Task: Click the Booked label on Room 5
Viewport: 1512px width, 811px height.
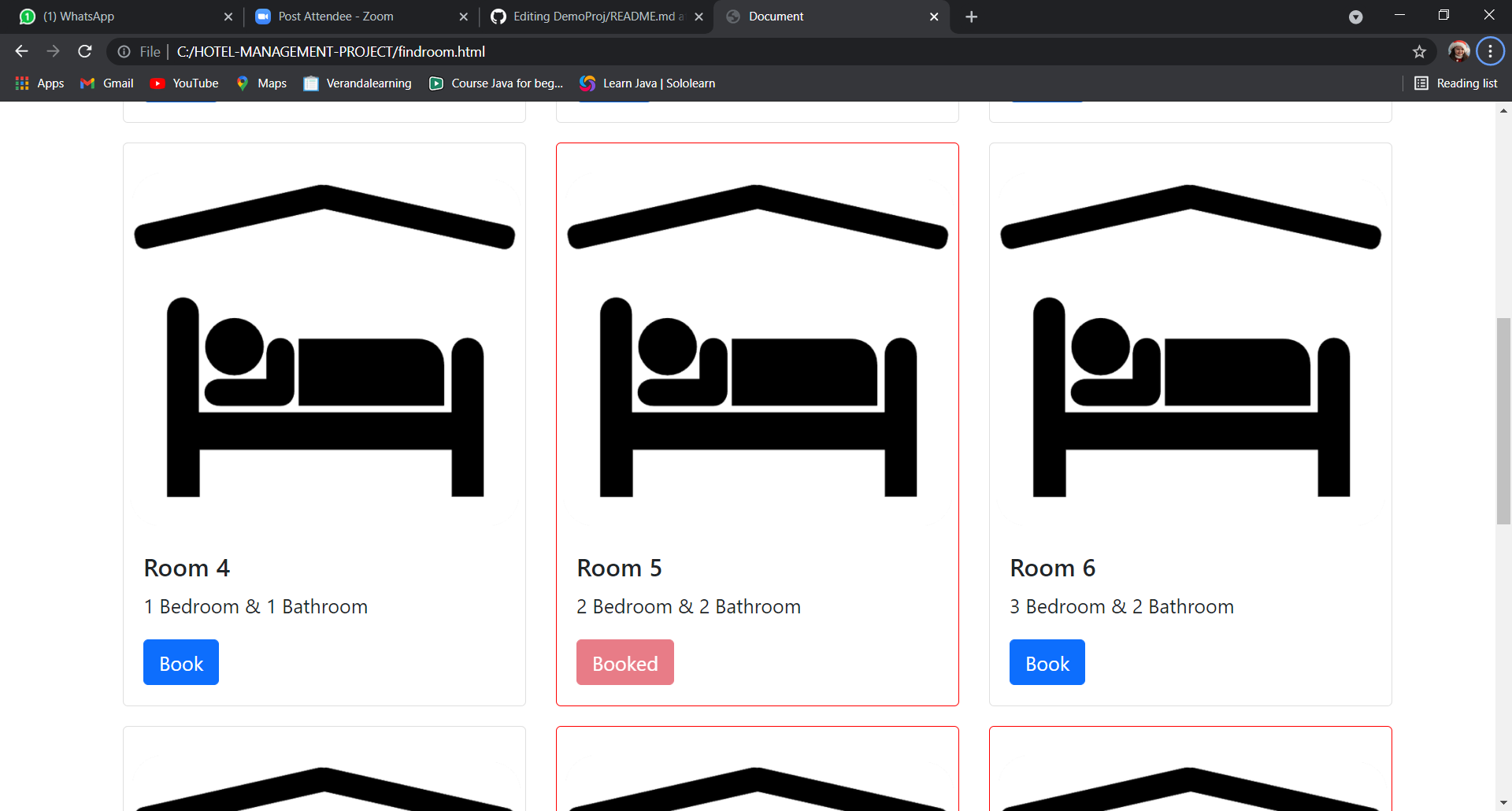Action: click(x=624, y=662)
